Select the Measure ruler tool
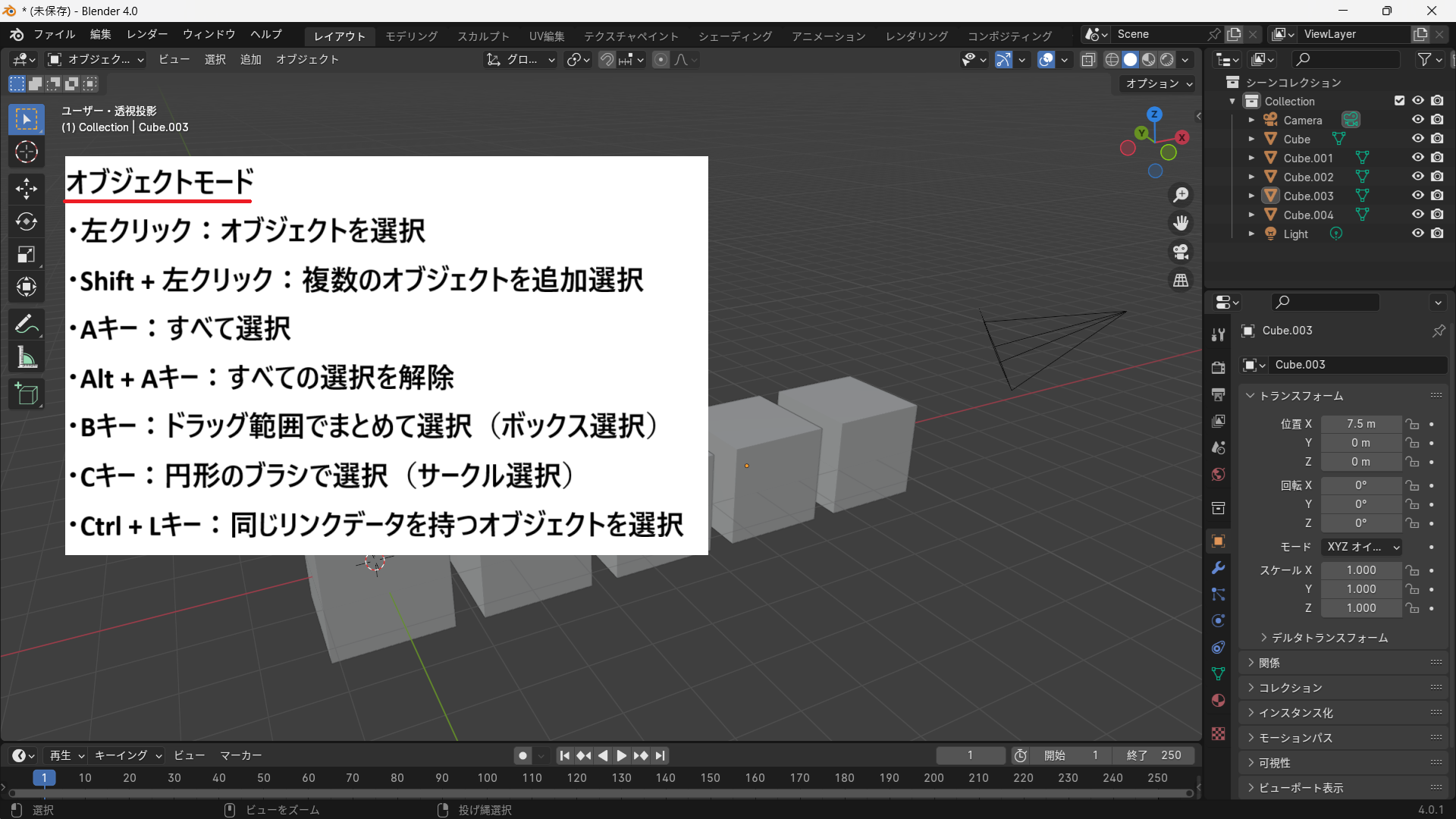The width and height of the screenshot is (1456, 819). point(27,357)
